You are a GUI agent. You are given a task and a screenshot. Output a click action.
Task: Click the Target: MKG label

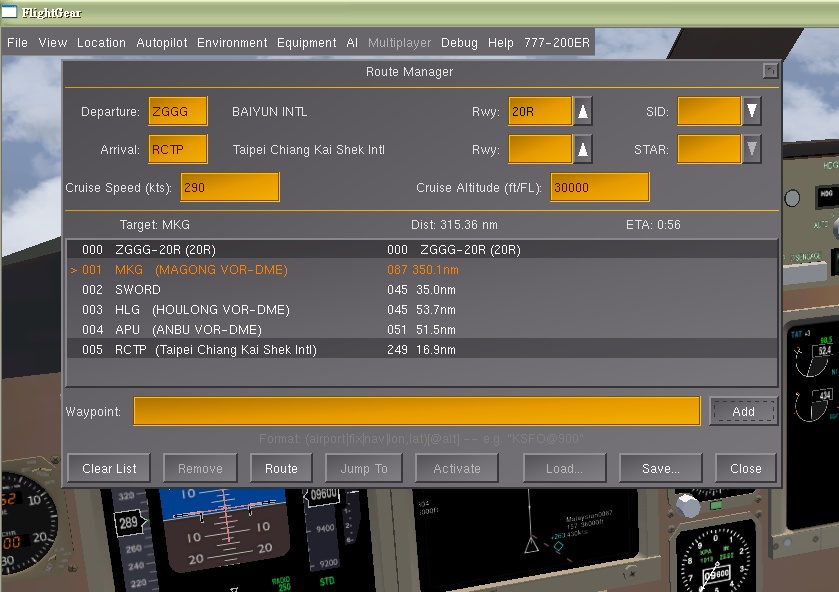pyautogui.click(x=155, y=225)
